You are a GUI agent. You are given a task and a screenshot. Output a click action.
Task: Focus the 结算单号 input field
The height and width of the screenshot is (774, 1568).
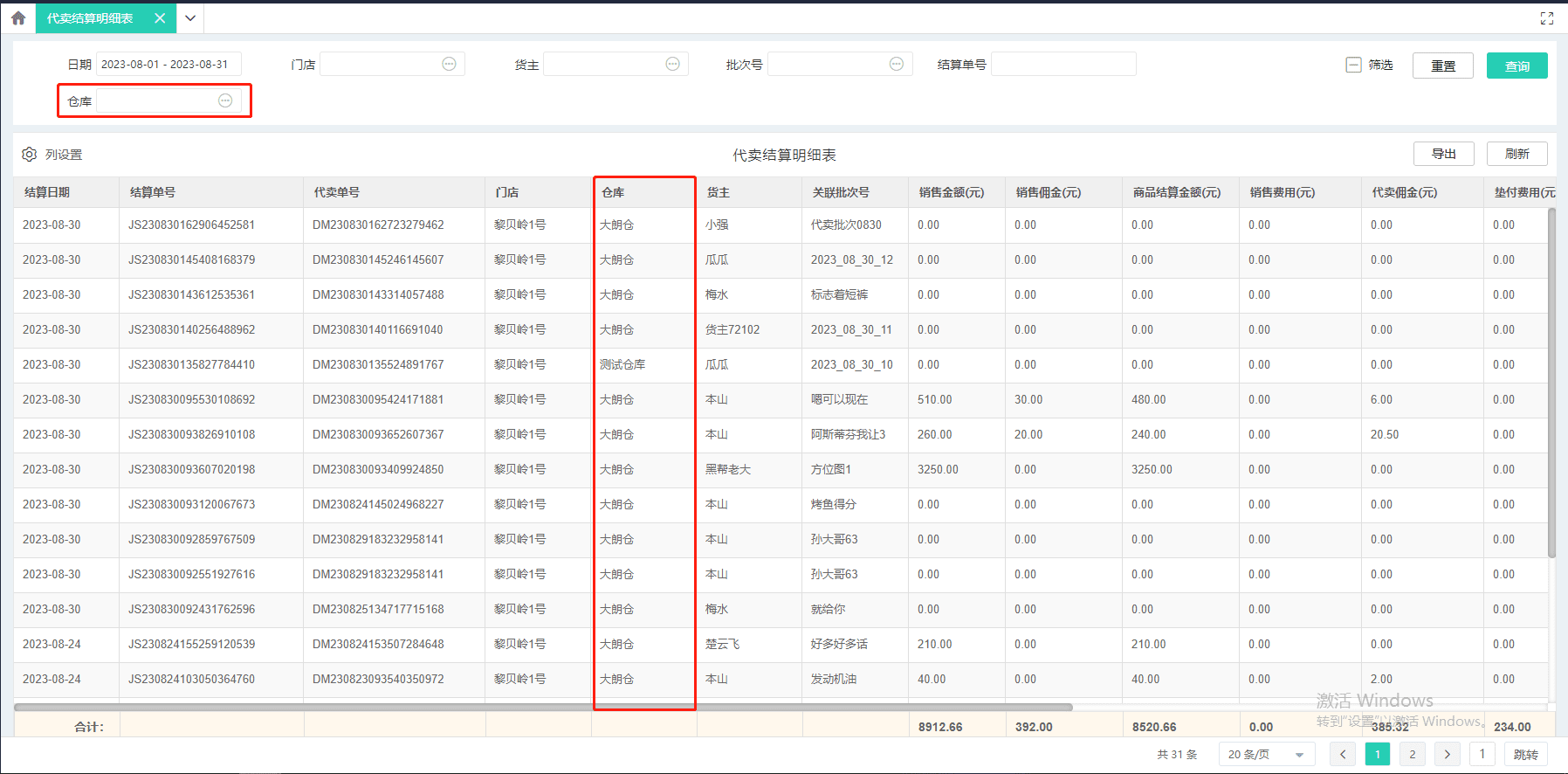click(1063, 64)
